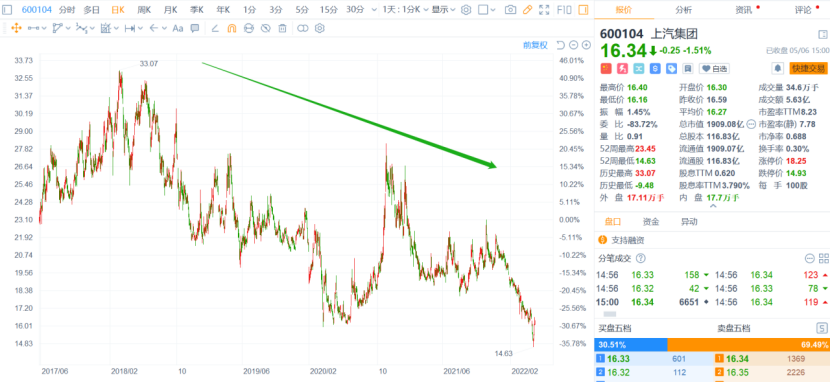
Task: Zoom out chart with minus circle
Action: [x=574, y=45]
